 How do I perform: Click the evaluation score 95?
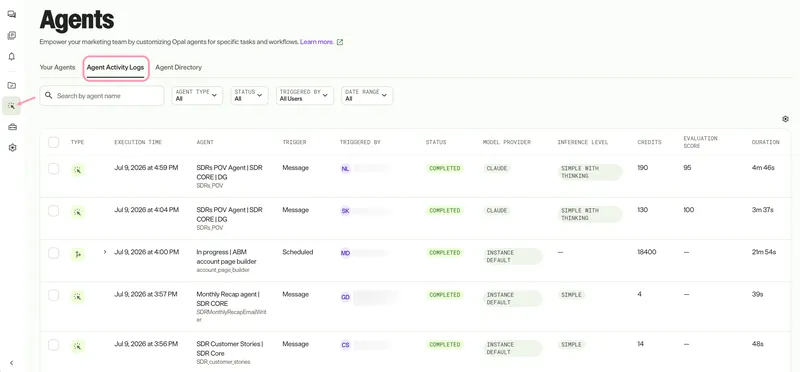pos(687,168)
